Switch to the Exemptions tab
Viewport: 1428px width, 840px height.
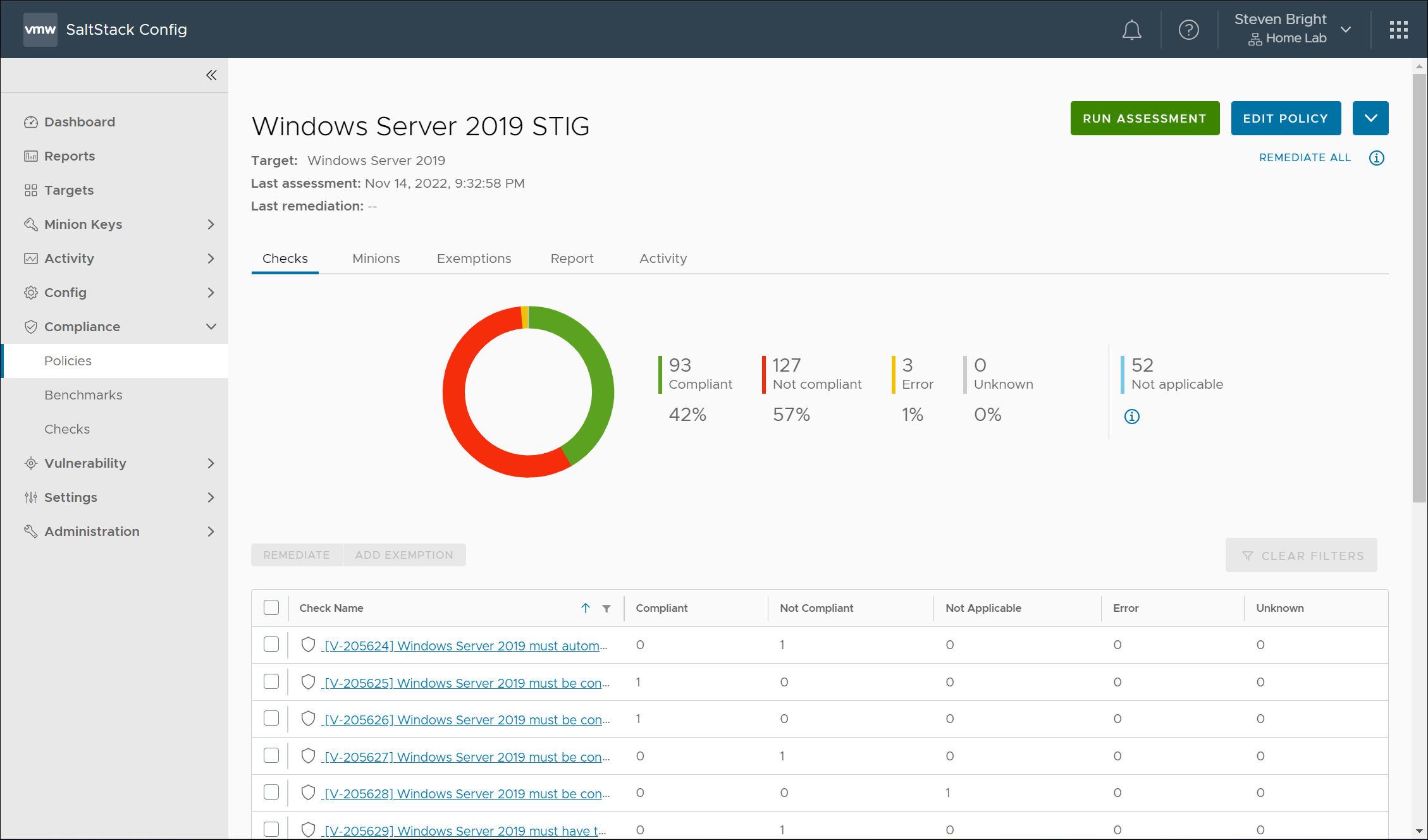[474, 259]
